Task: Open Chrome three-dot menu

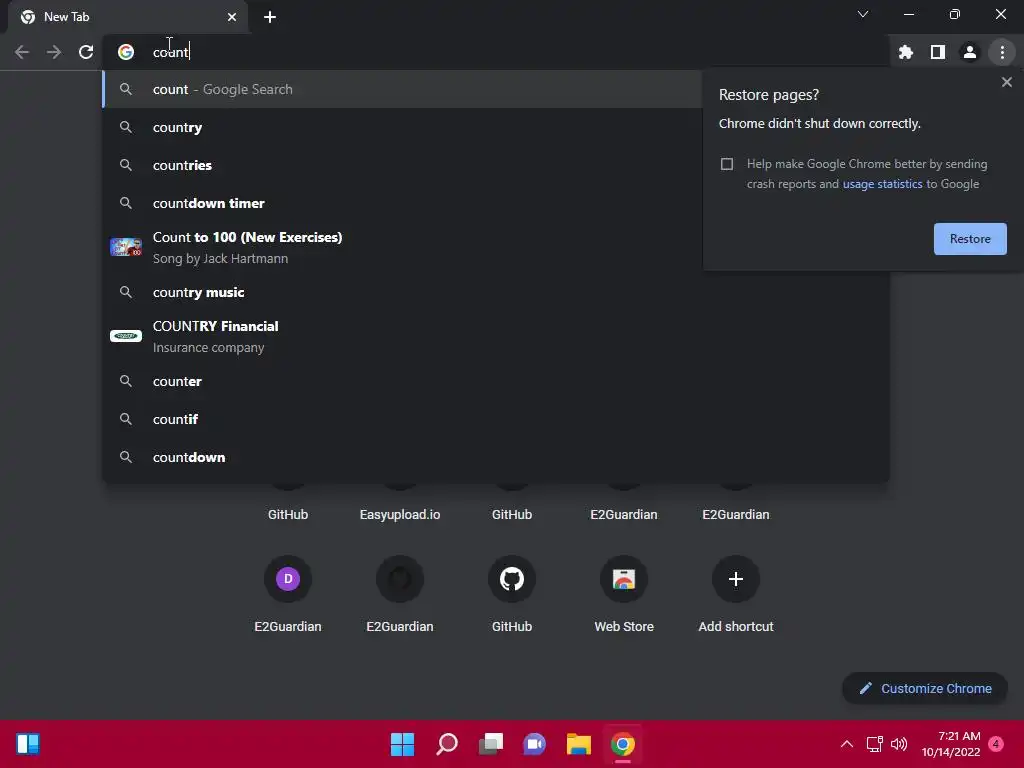Action: coord(1002,52)
